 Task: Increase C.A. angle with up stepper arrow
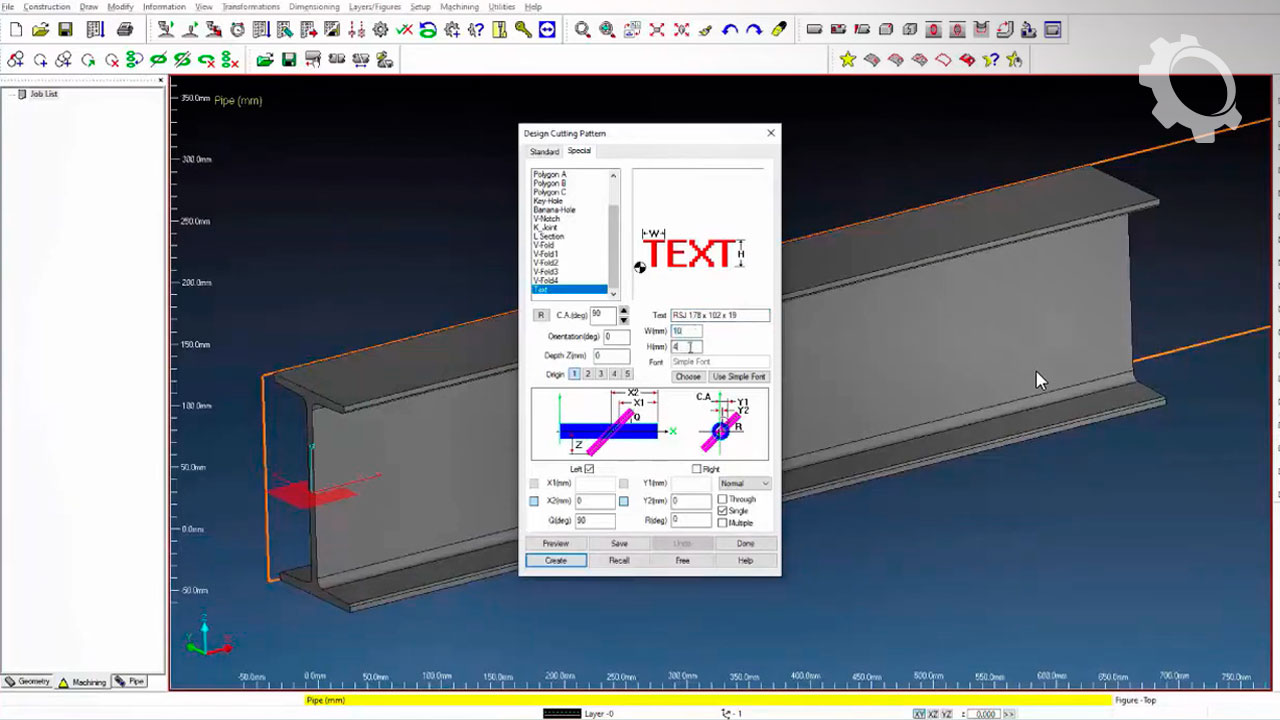(x=624, y=310)
